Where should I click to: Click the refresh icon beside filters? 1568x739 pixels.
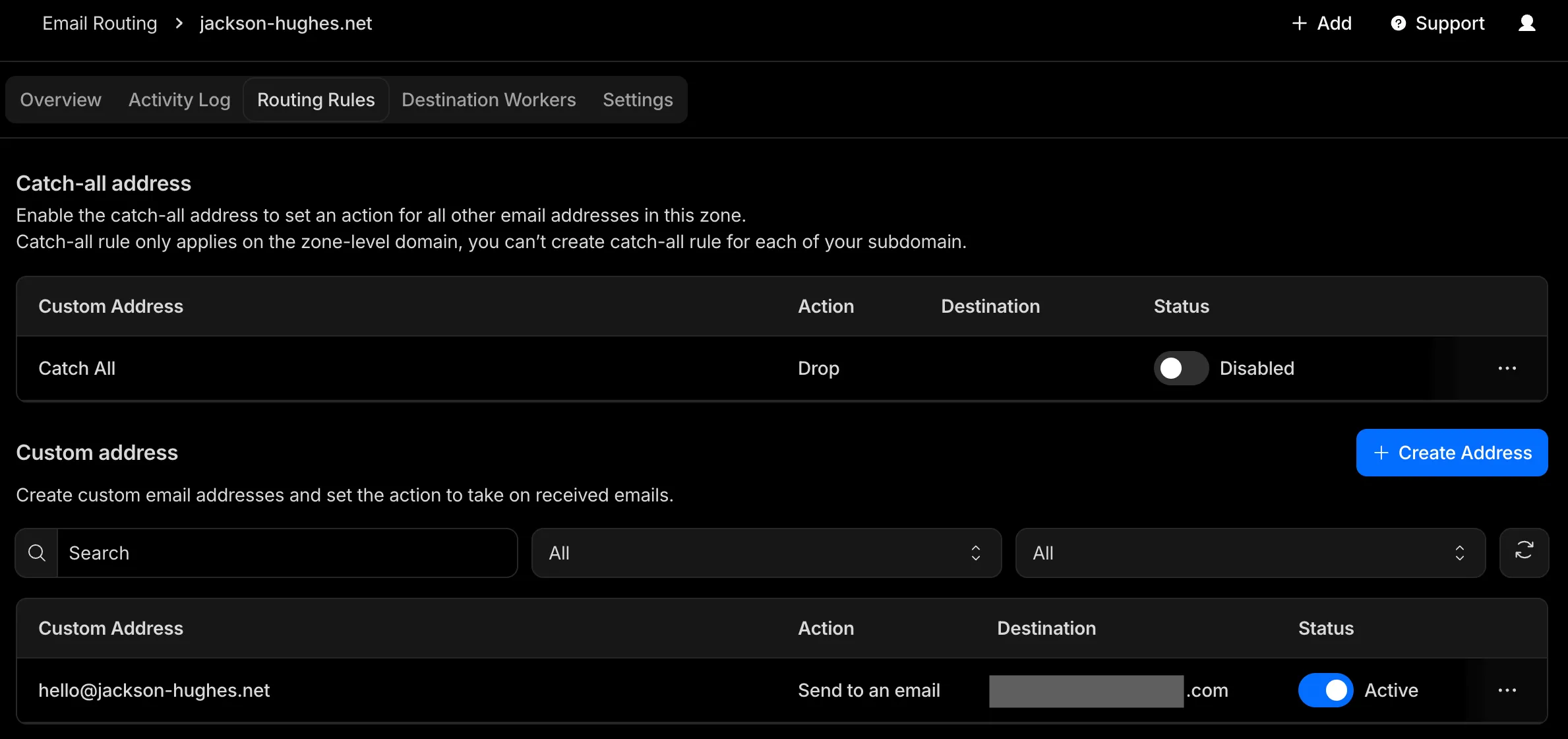1524,552
